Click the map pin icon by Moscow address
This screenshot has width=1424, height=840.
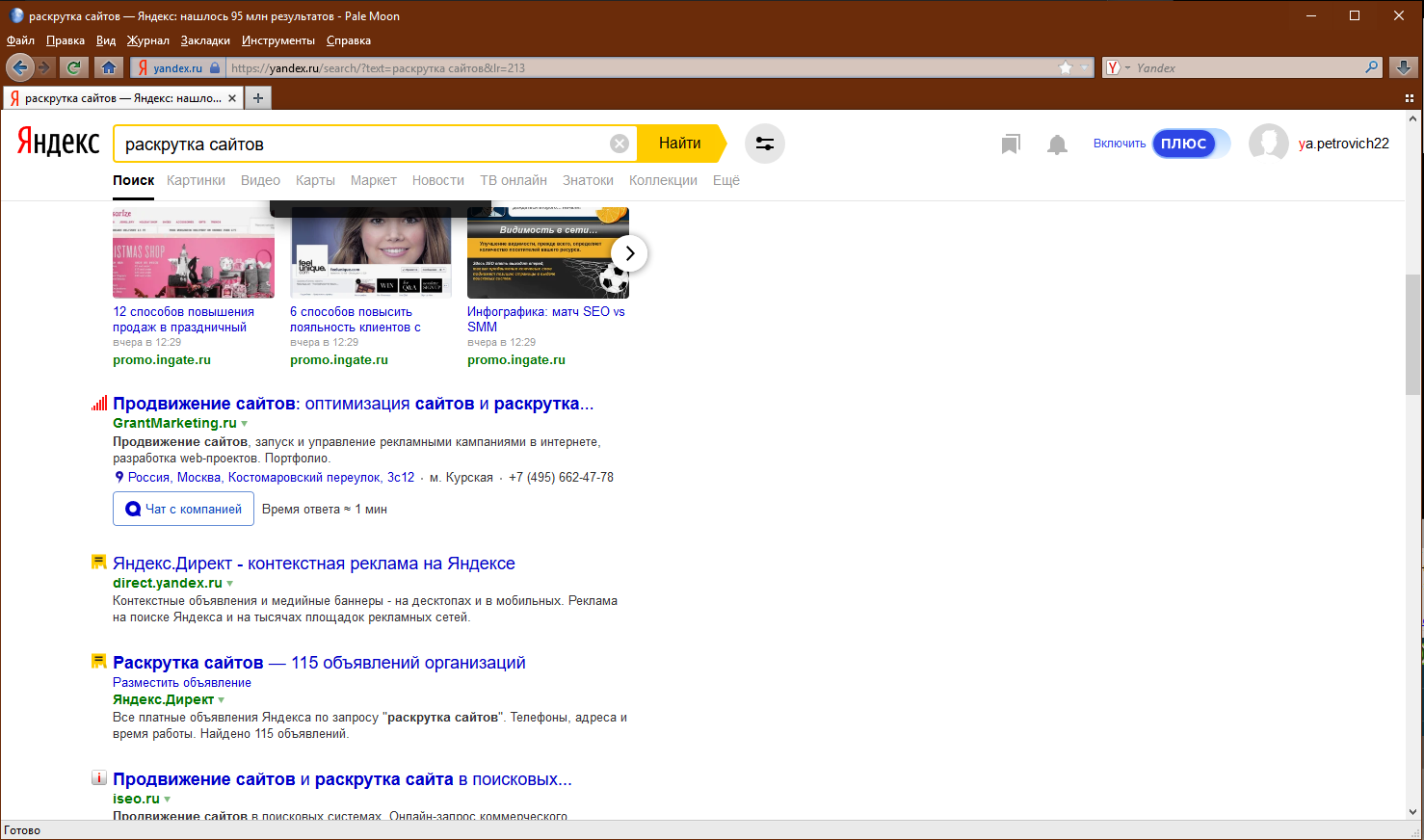coord(119,477)
